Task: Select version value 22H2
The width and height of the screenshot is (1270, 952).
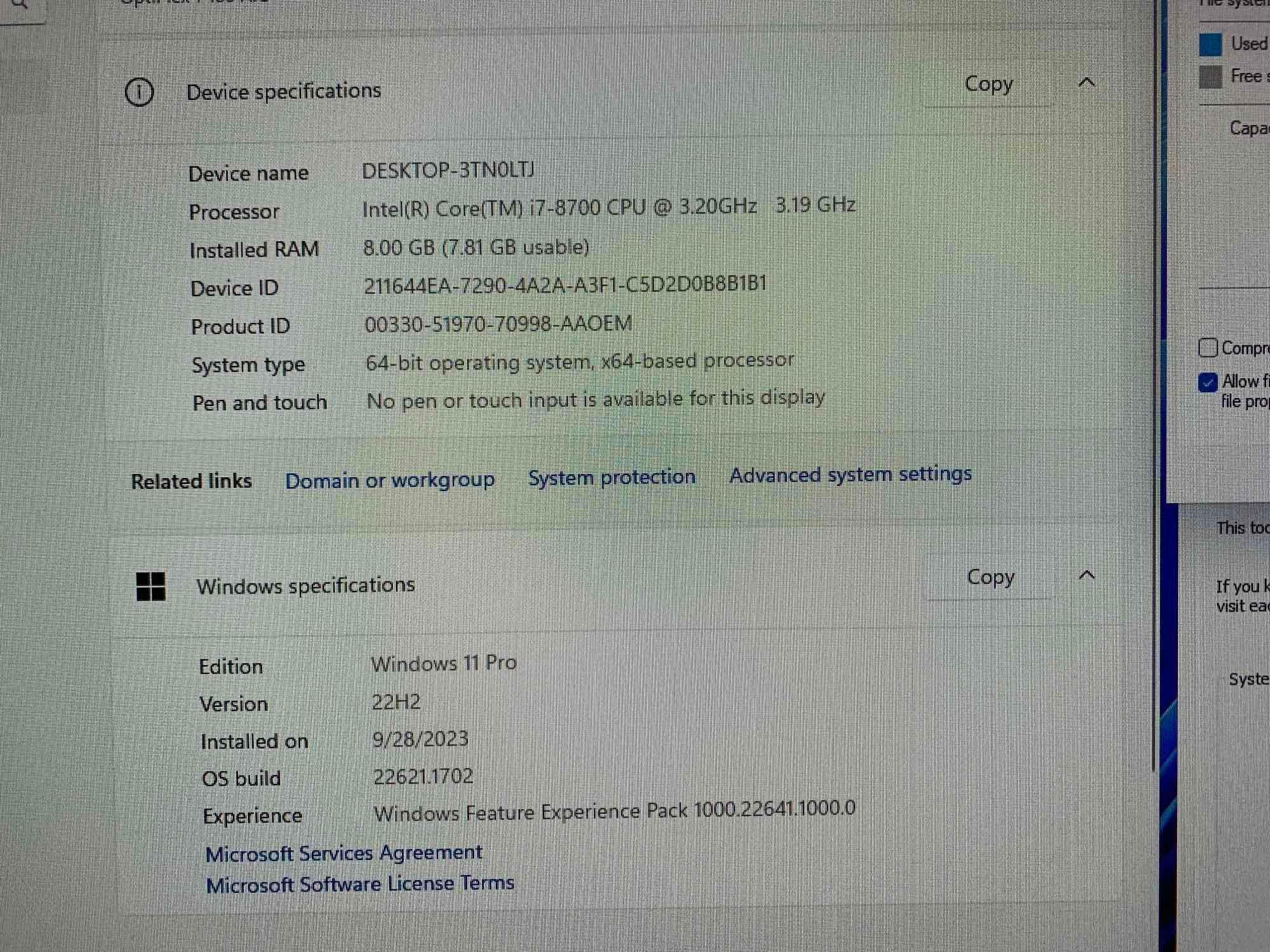Action: pyautogui.click(x=396, y=702)
